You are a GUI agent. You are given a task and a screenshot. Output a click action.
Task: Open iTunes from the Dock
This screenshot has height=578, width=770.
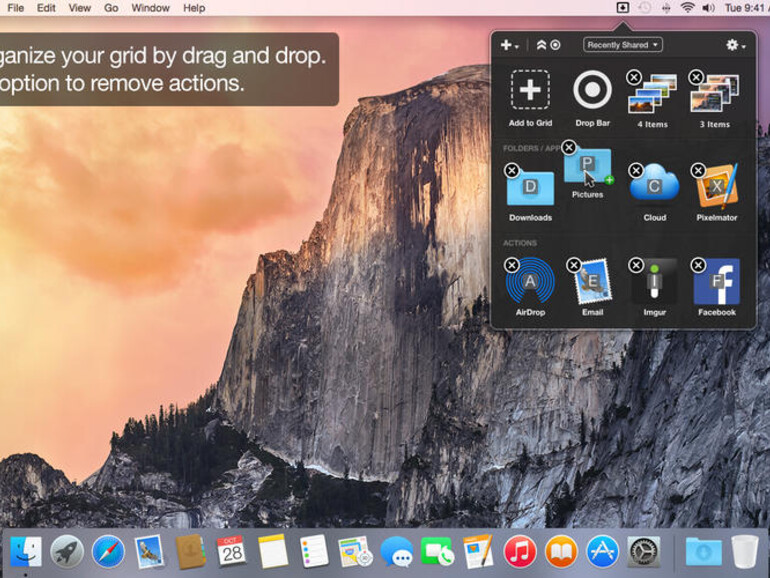(520, 551)
